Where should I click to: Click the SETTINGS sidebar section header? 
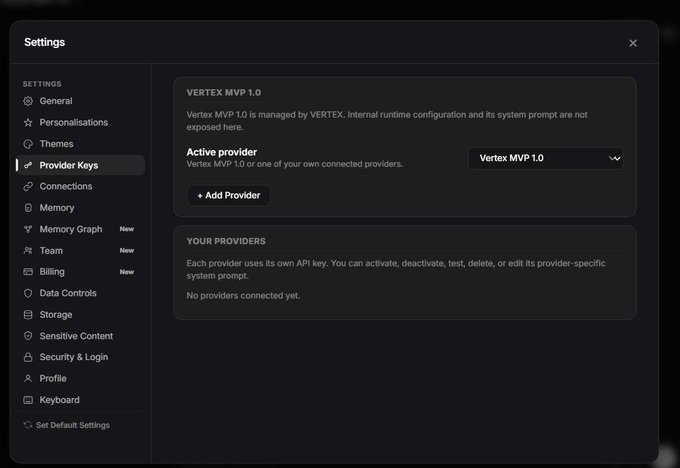tap(42, 84)
